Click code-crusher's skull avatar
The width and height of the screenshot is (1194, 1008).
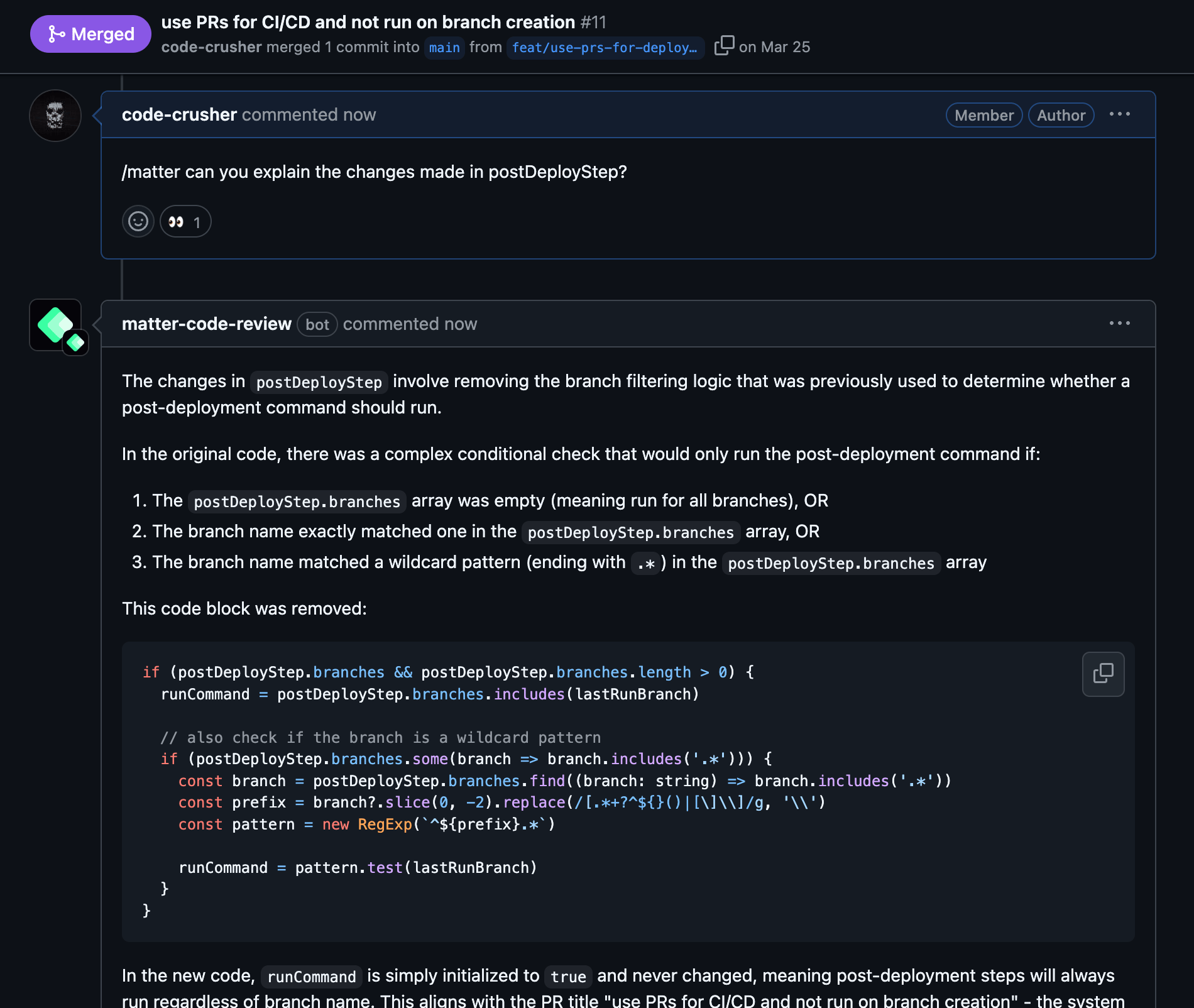(55, 116)
